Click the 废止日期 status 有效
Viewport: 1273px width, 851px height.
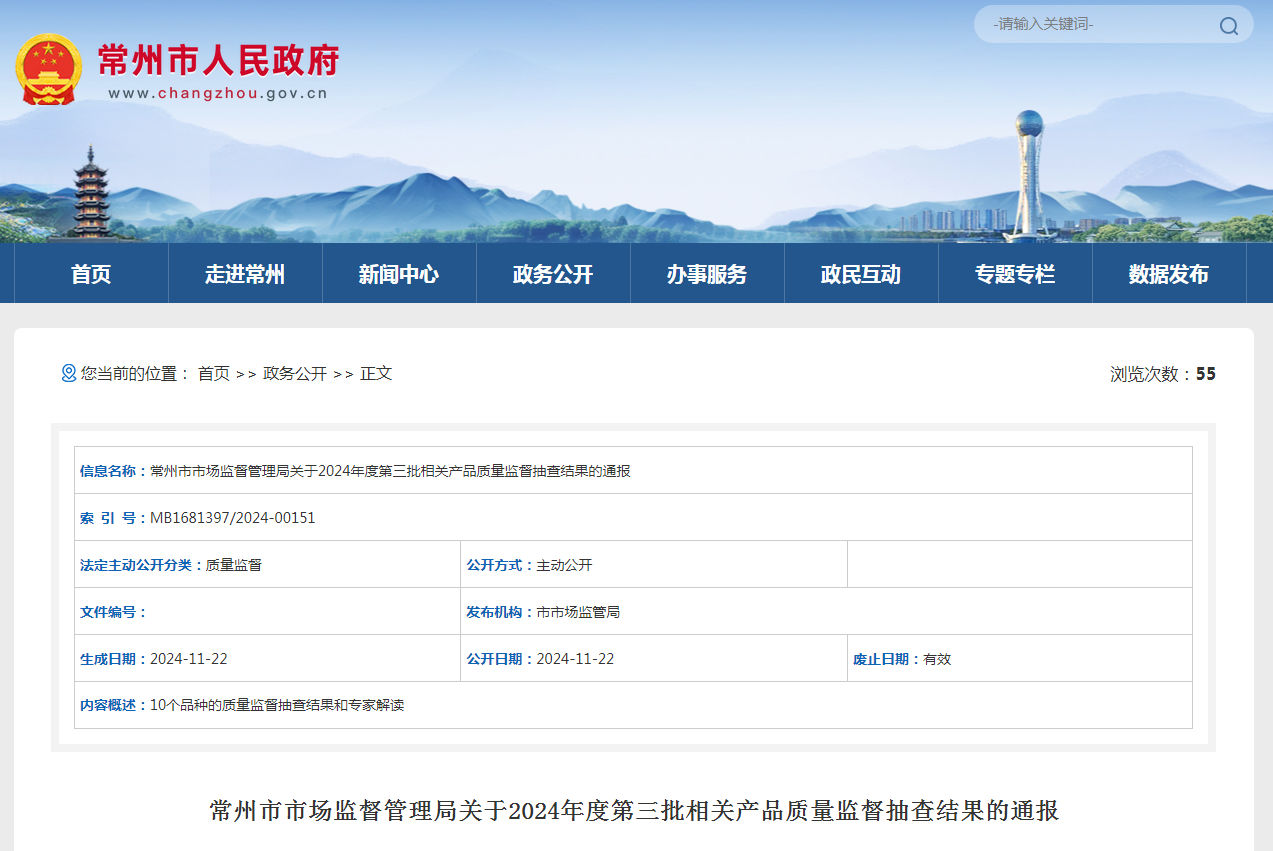click(937, 659)
